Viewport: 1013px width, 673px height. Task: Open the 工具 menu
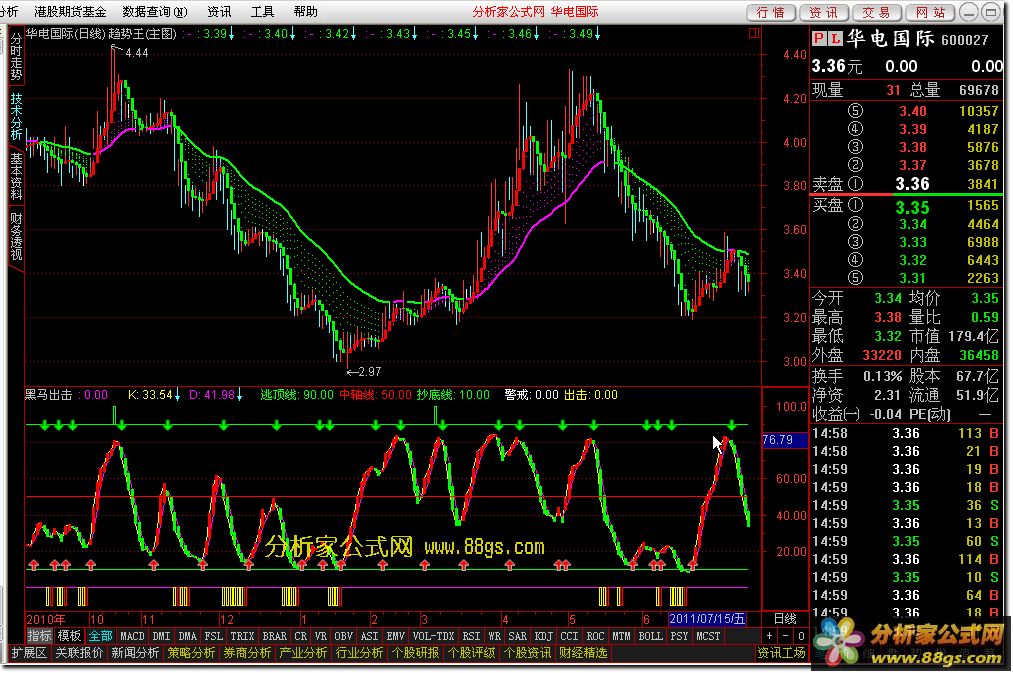click(262, 12)
